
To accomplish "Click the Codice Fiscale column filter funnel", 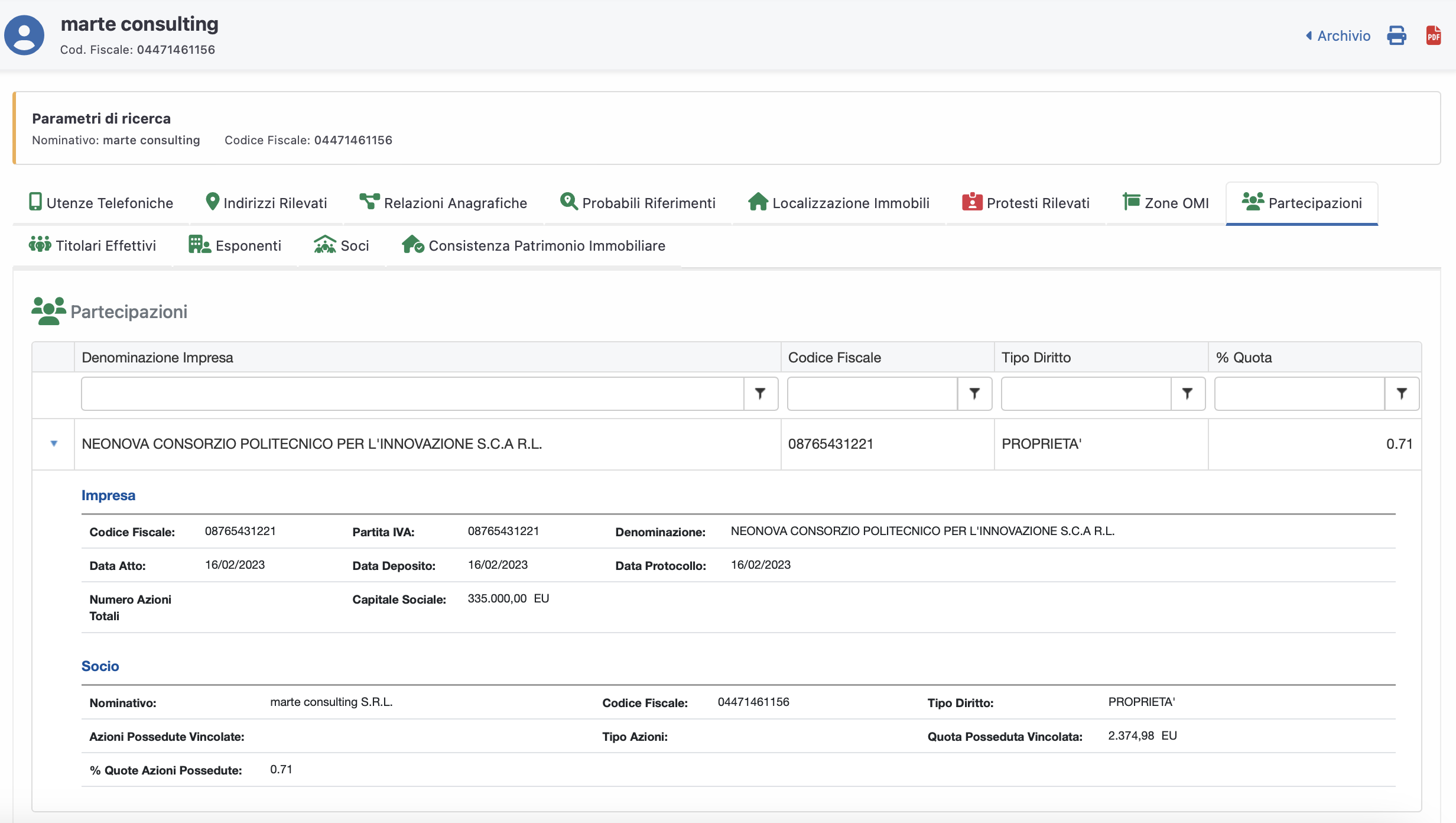I will pos(974,394).
